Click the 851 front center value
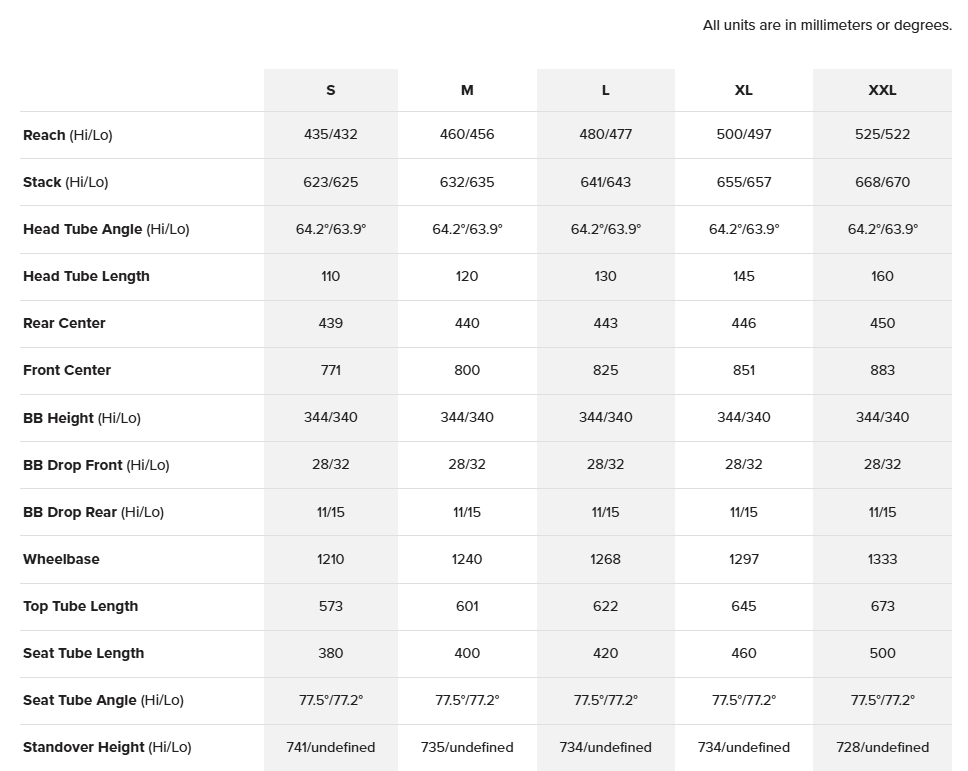968x771 pixels. [x=744, y=370]
